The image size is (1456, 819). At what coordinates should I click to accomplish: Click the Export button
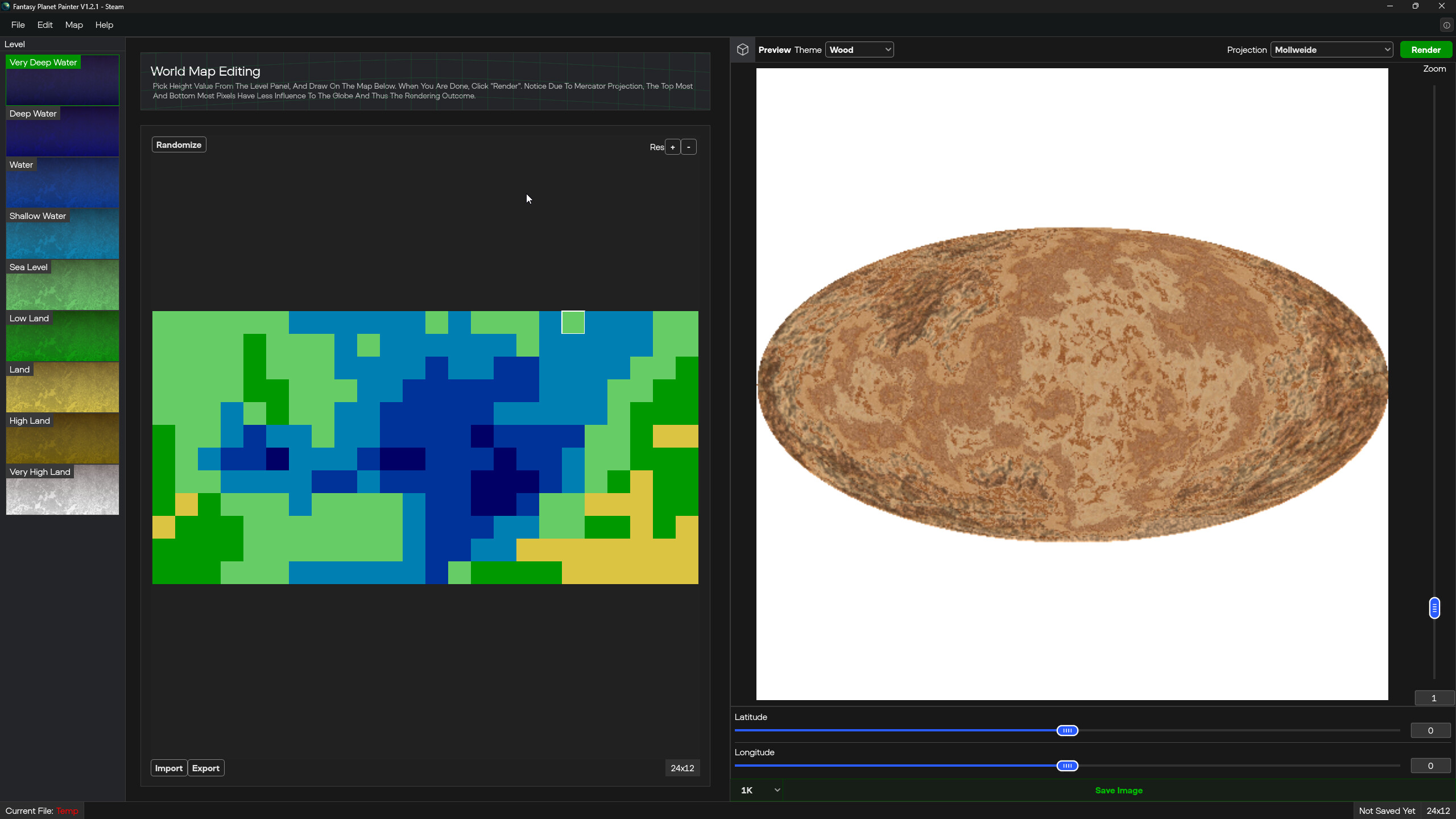coord(205,767)
